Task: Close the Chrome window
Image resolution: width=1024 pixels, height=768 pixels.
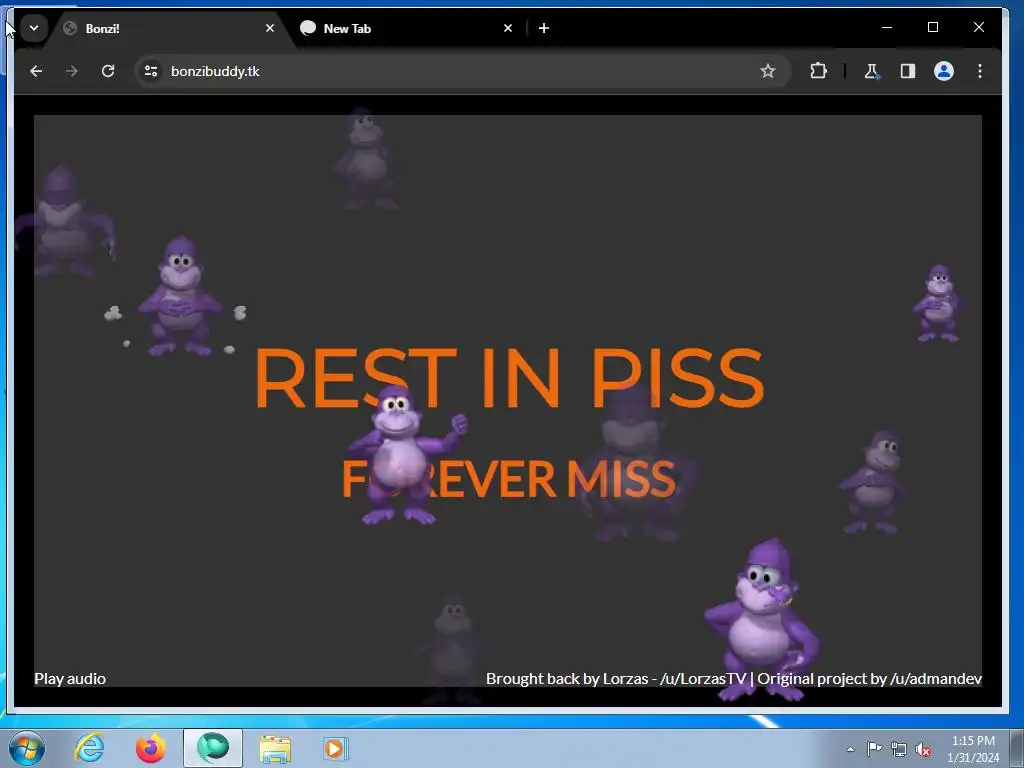Action: 978,27
